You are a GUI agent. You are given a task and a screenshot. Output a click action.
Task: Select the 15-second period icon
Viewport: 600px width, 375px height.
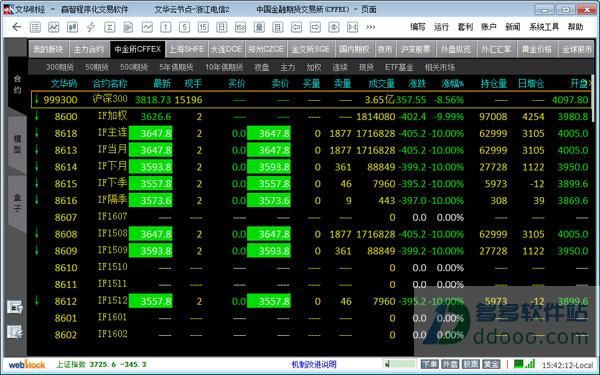[x=240, y=27]
